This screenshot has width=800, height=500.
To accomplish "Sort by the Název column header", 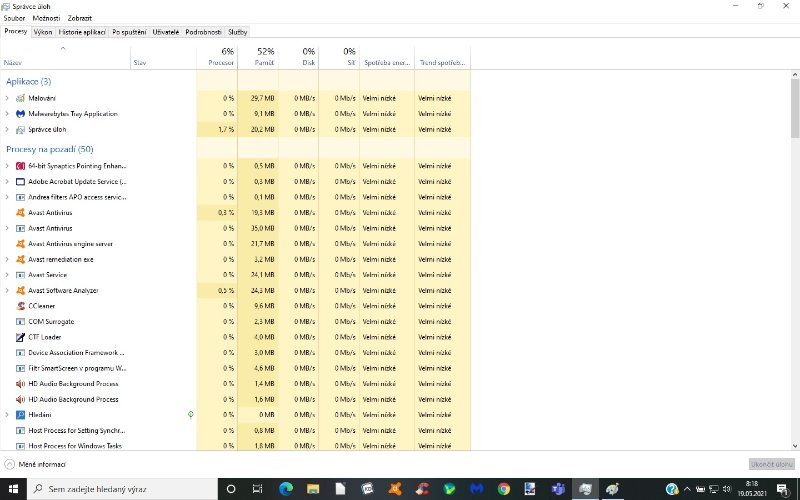I will tap(65, 57).
